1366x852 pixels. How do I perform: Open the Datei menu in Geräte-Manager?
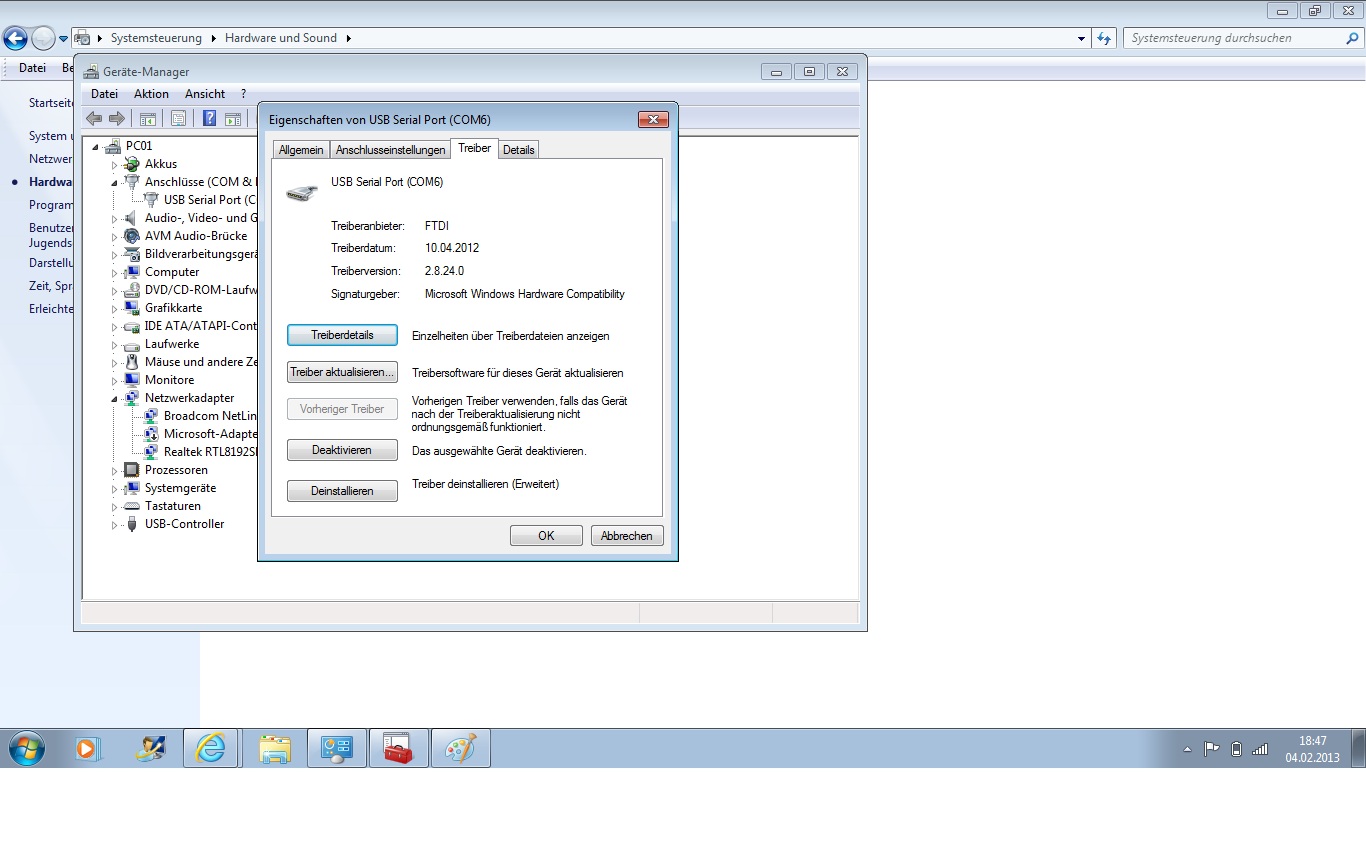pos(104,94)
